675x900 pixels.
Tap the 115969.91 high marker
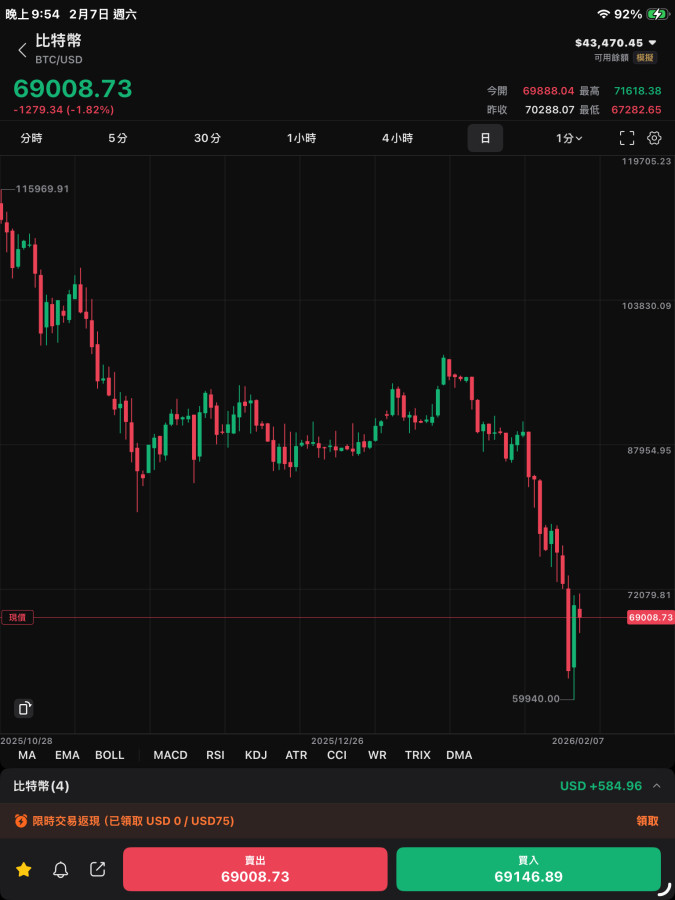click(x=42, y=189)
